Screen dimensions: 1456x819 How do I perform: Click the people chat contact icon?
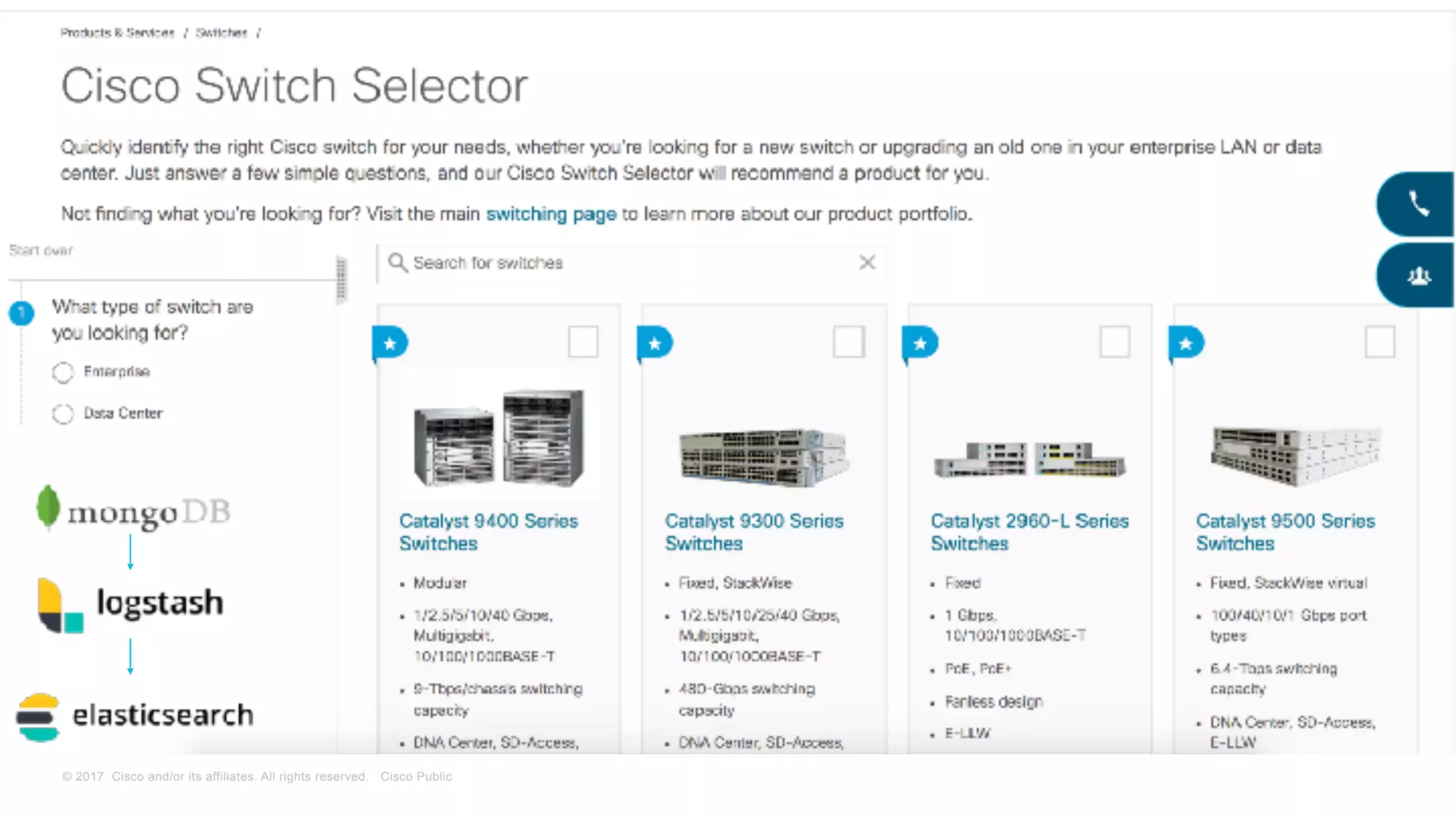1418,275
